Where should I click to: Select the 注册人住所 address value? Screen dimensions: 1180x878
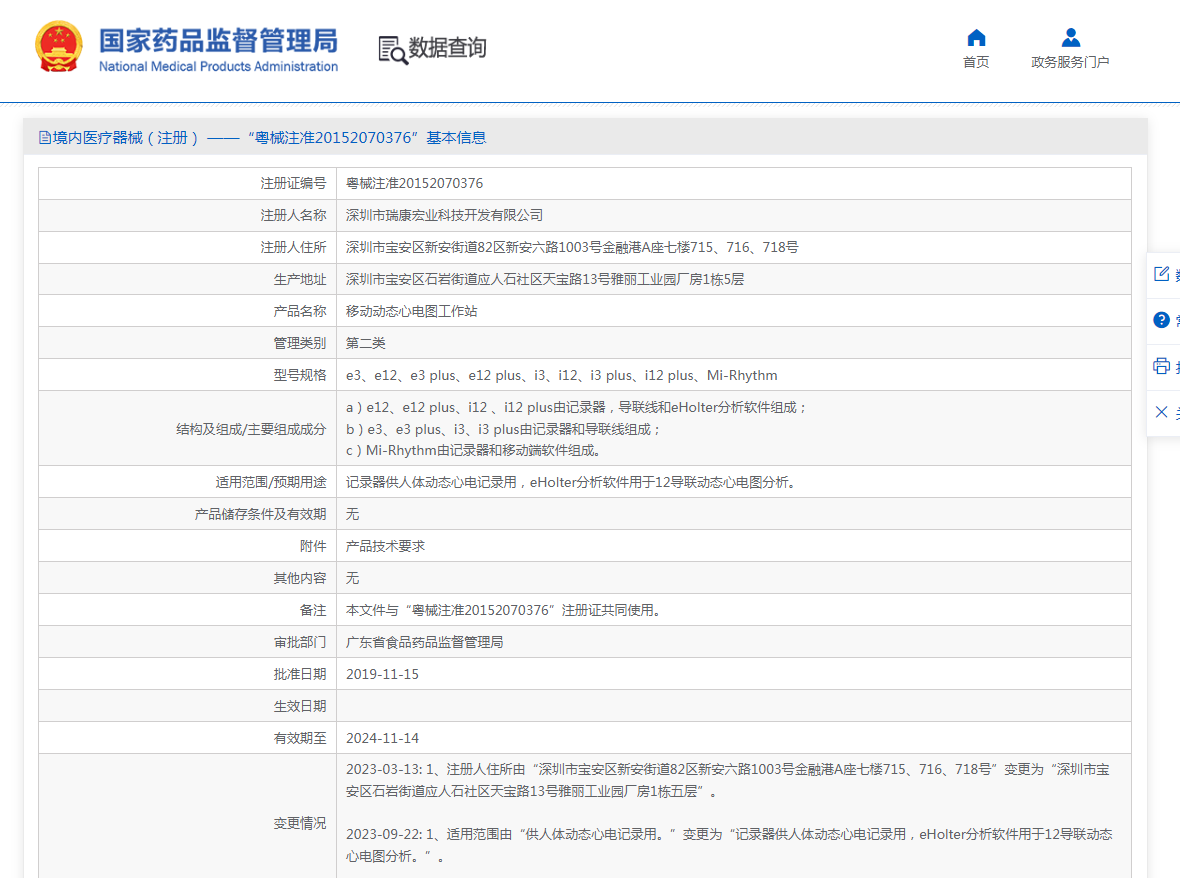tap(572, 248)
